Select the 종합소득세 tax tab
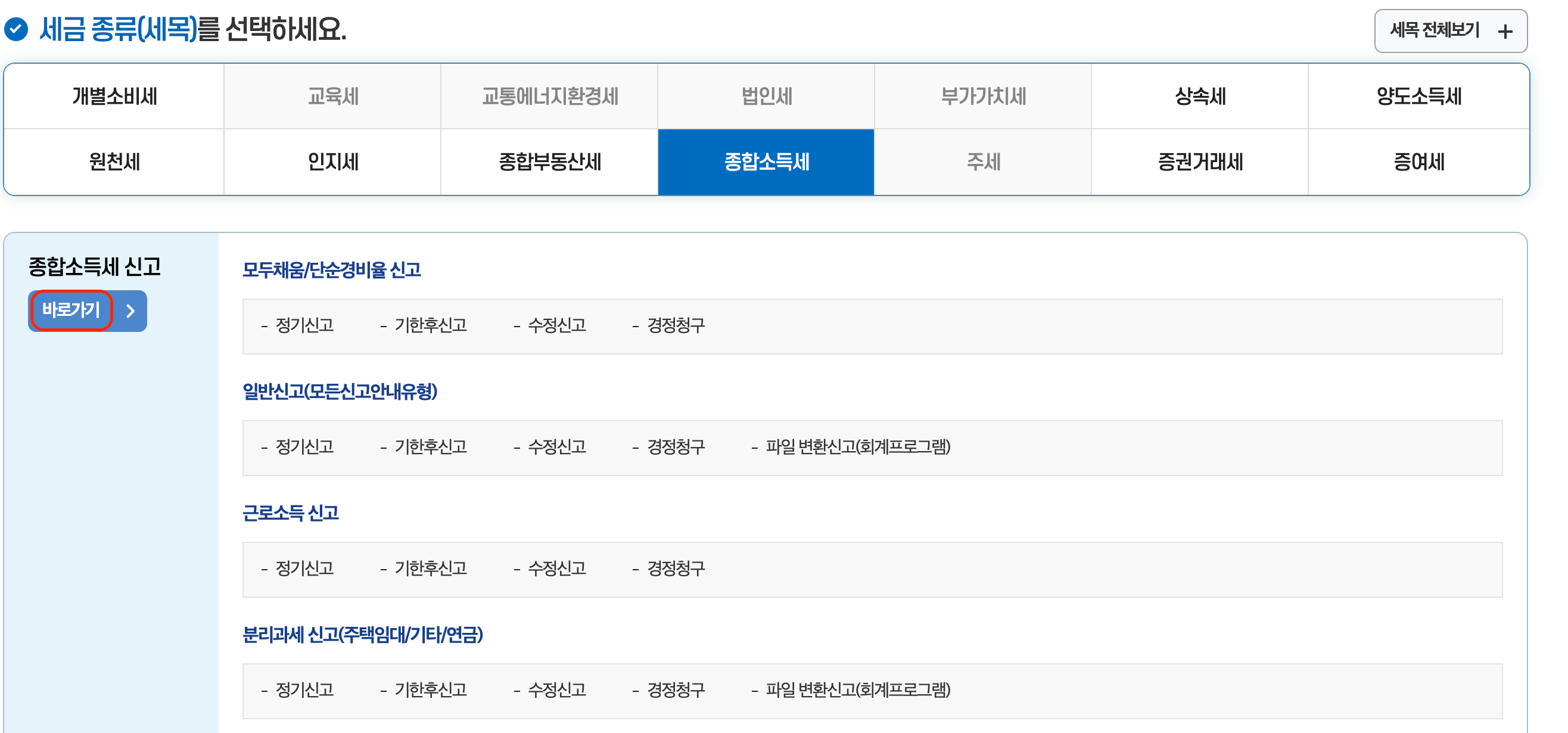Image resolution: width=1568 pixels, height=733 pixels. pyautogui.click(x=766, y=162)
